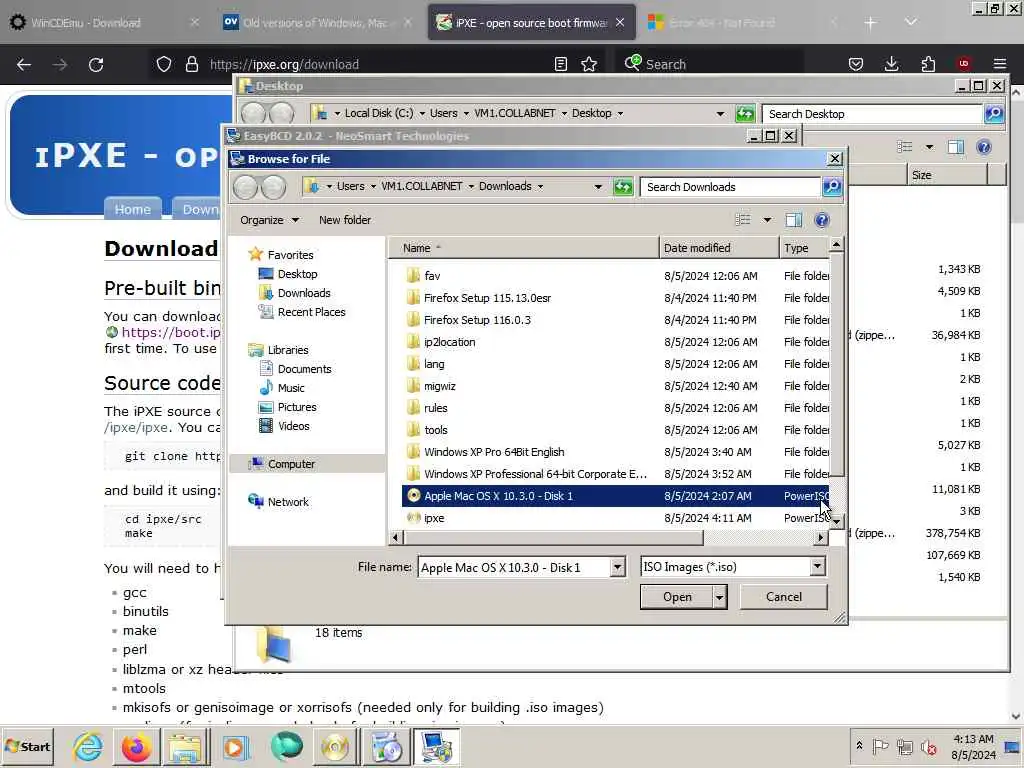Open a new Firefox tab
The width and height of the screenshot is (1024, 768).
coord(870,23)
